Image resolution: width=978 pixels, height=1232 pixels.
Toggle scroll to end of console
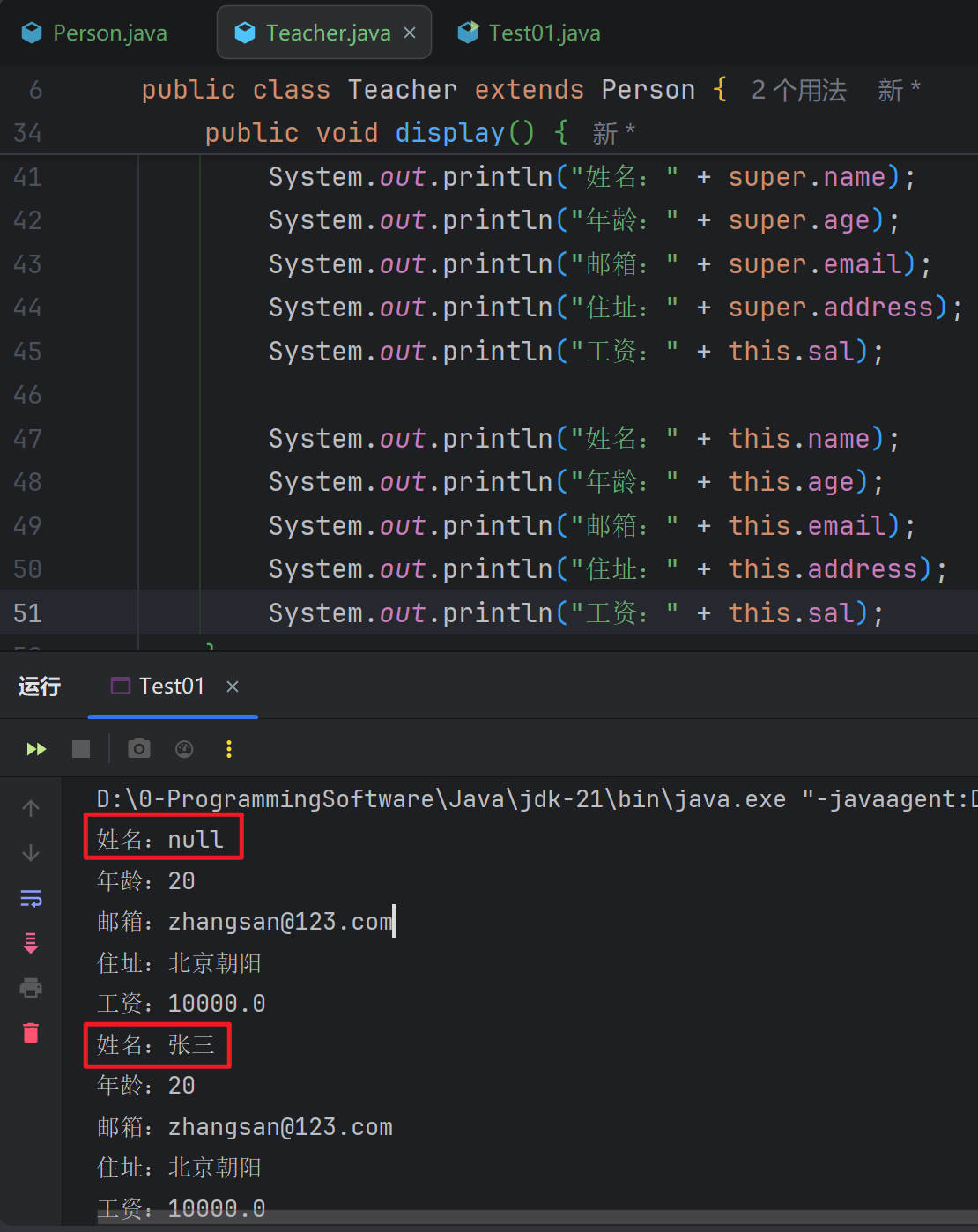click(x=31, y=943)
